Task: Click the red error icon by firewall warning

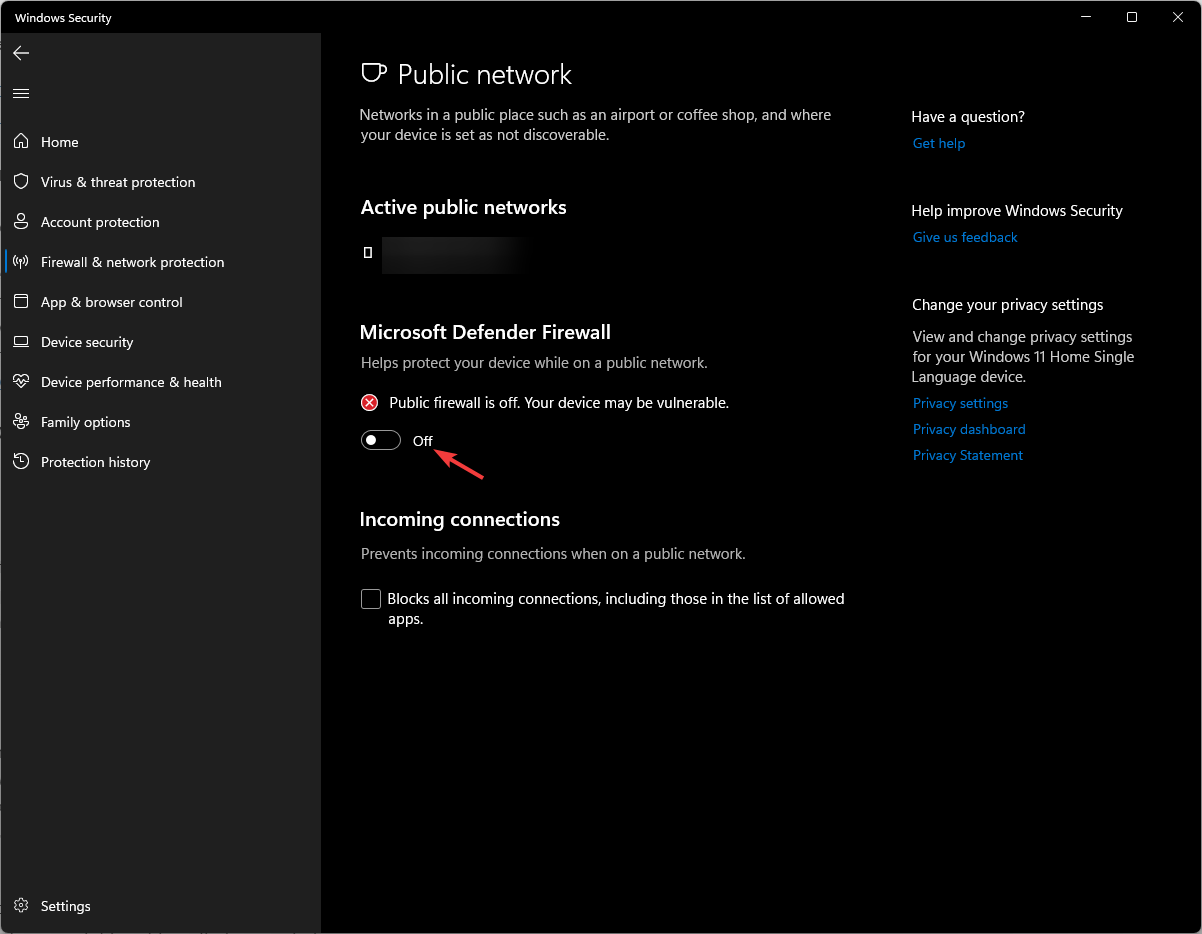Action: coord(370,403)
